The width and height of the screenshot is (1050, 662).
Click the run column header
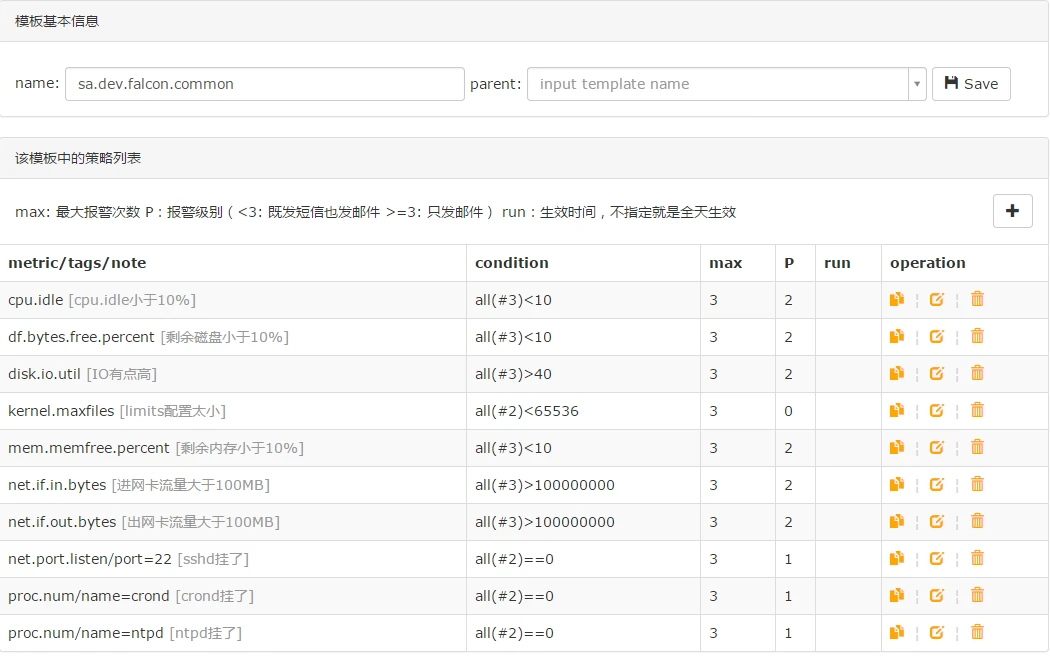point(837,263)
